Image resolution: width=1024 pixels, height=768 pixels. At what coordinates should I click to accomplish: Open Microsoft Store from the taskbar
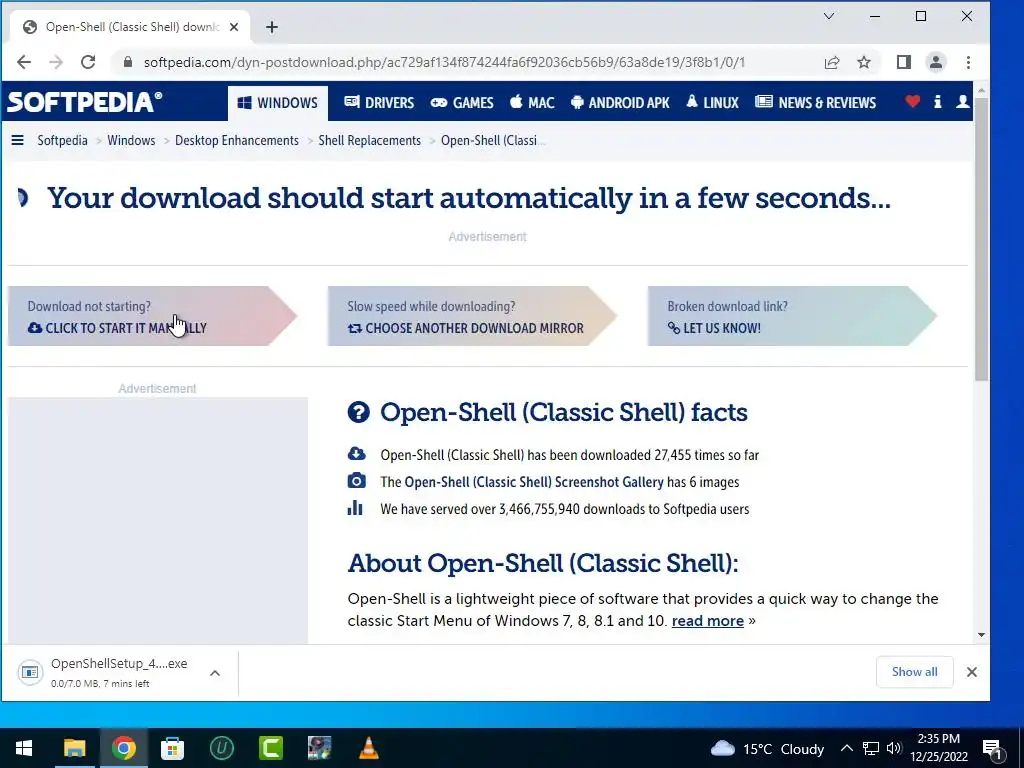(172, 748)
